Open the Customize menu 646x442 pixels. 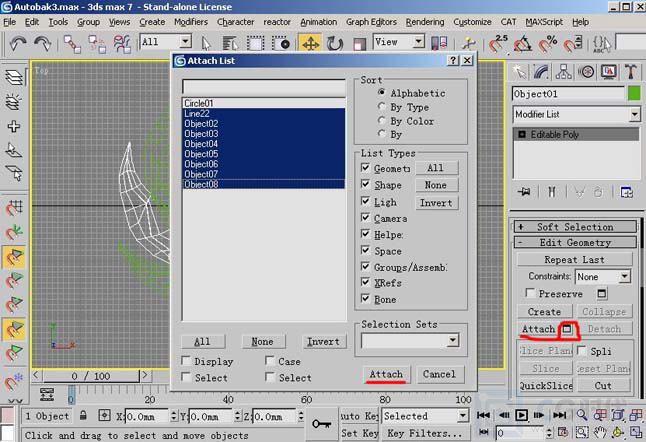point(472,22)
